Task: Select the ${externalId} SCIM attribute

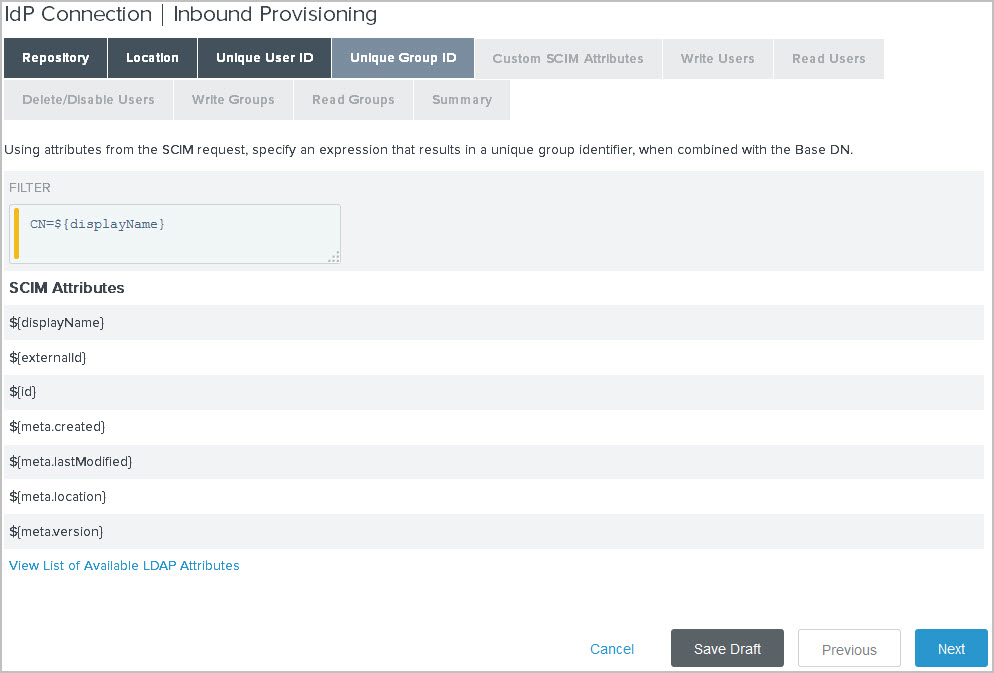Action: (x=47, y=357)
